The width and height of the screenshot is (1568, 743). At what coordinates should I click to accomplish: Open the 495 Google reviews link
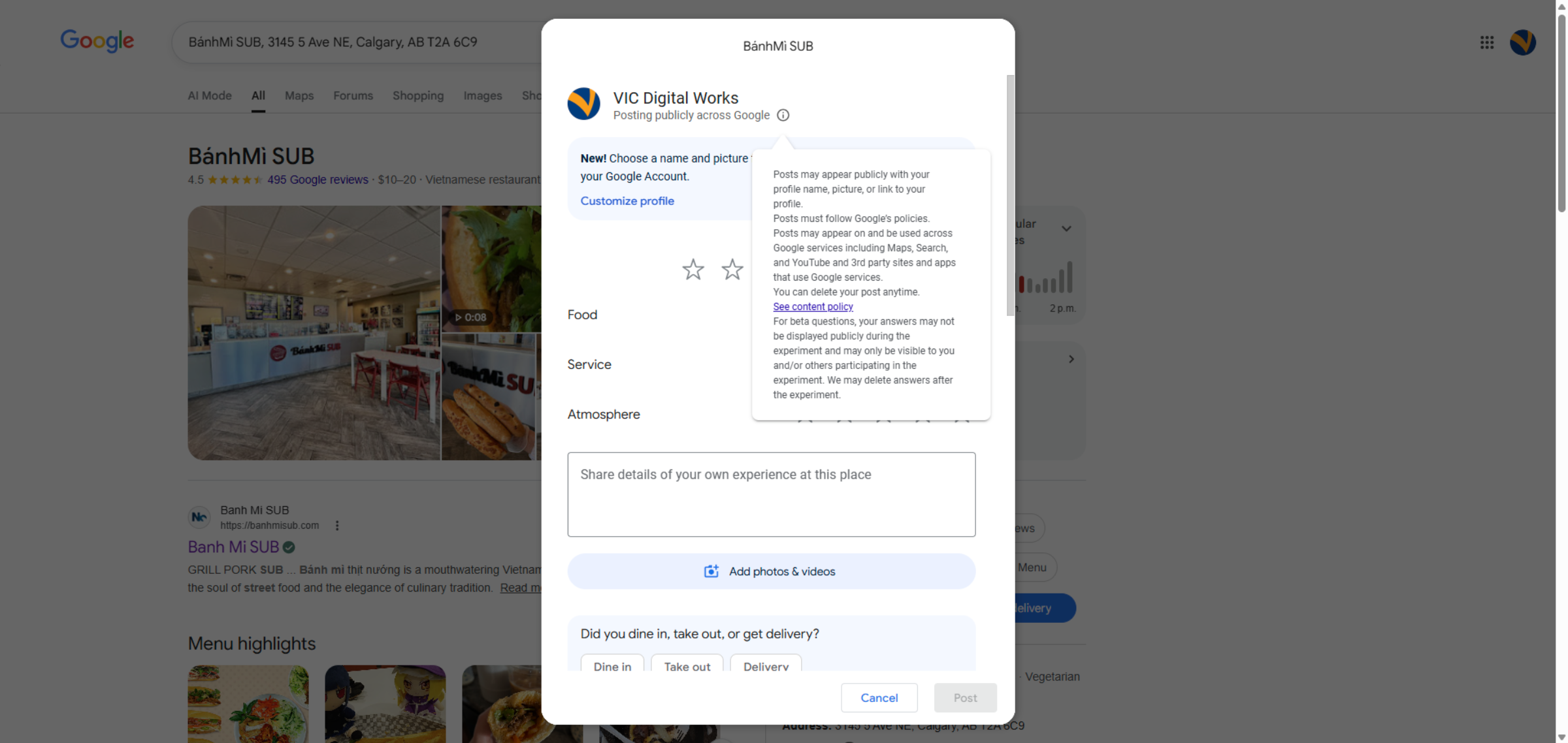coord(318,180)
